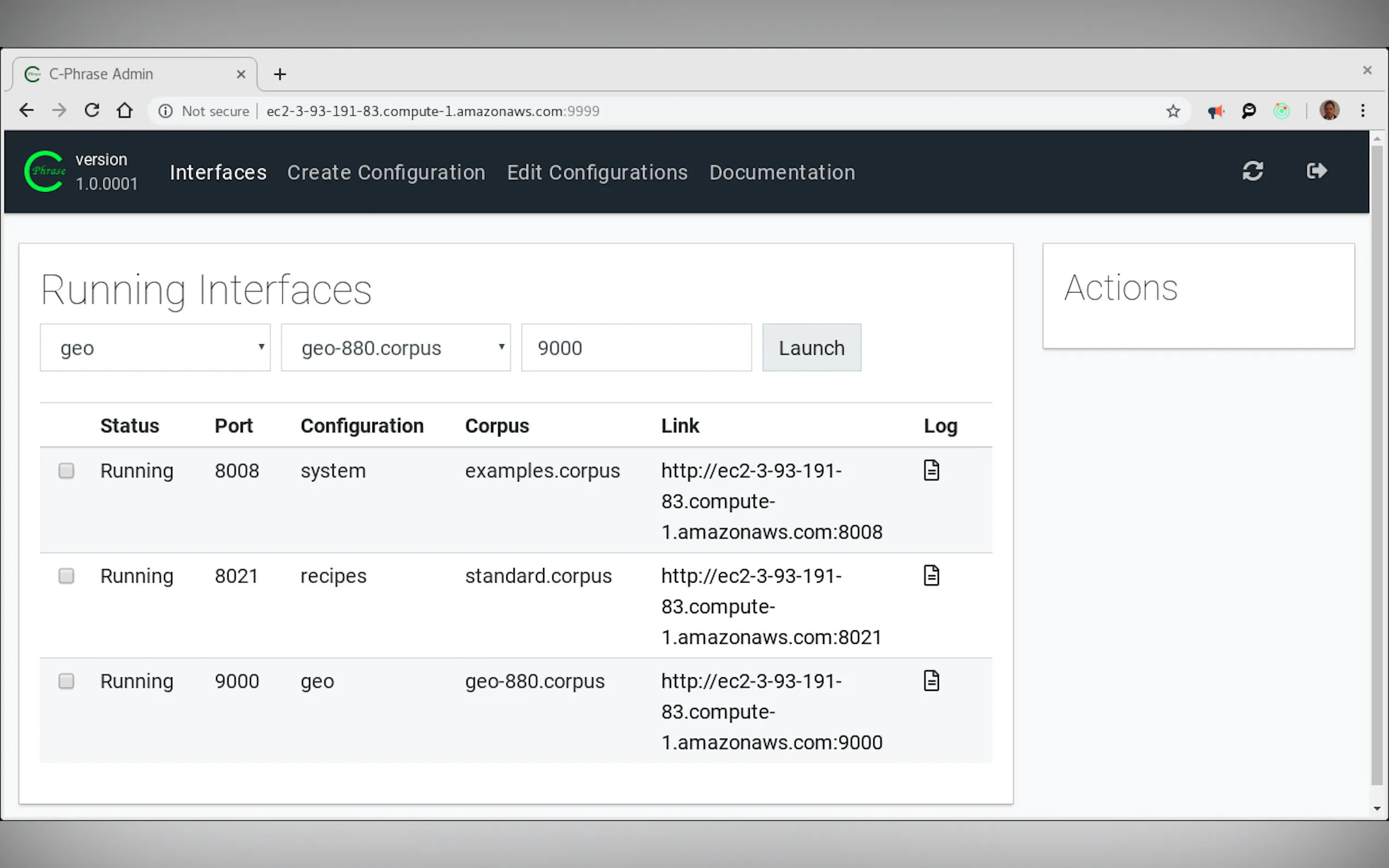Open the log for port 8008 interface
The image size is (1389, 868).
931,470
